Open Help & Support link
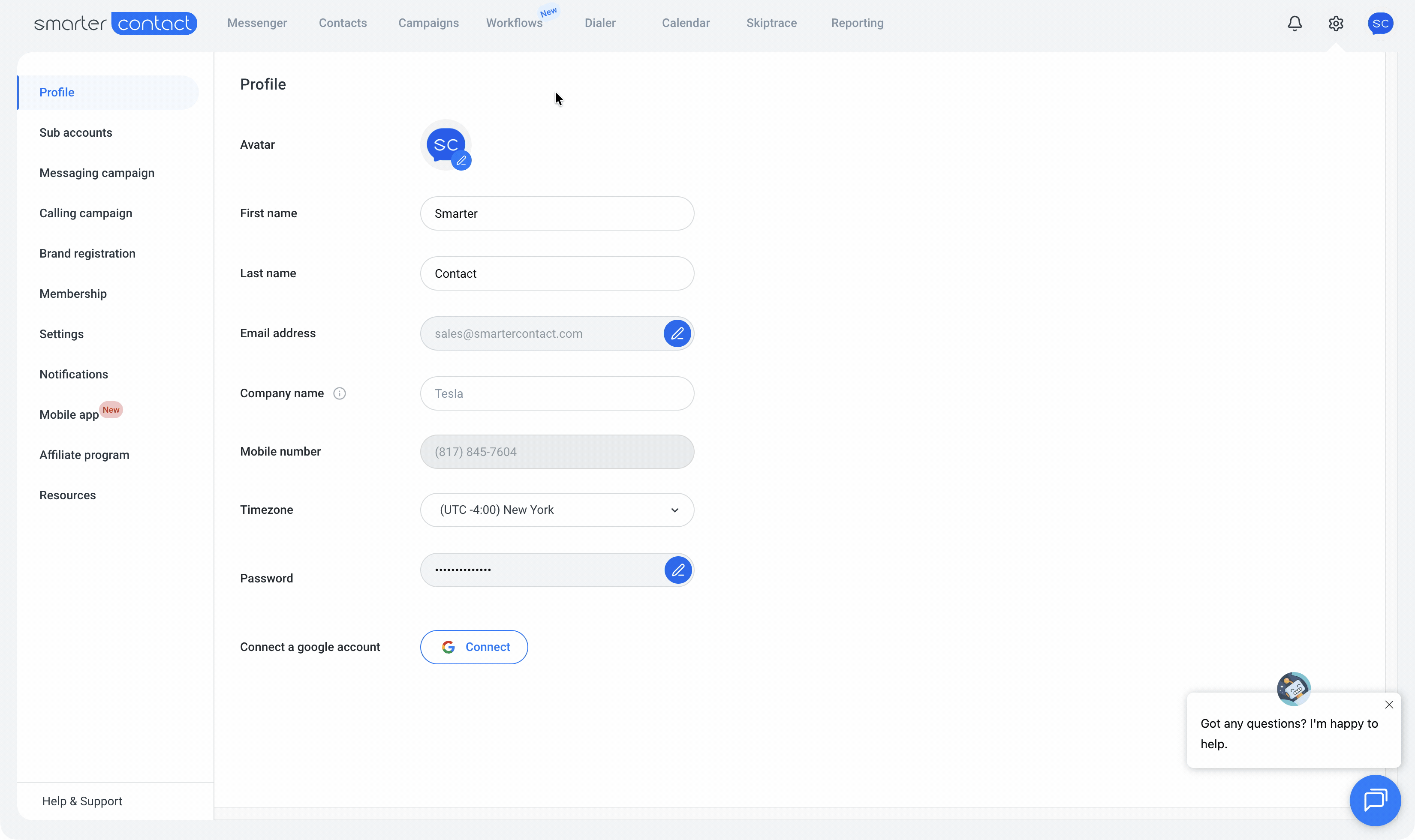The width and height of the screenshot is (1415, 840). (x=82, y=801)
